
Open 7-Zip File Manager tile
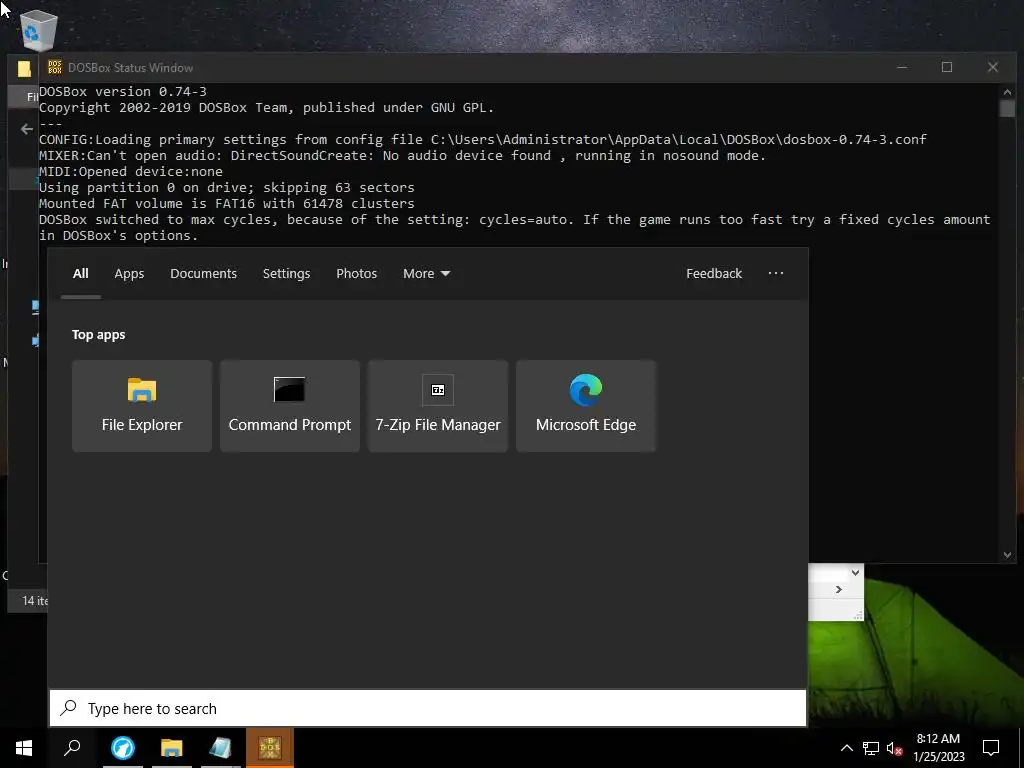[x=438, y=406]
